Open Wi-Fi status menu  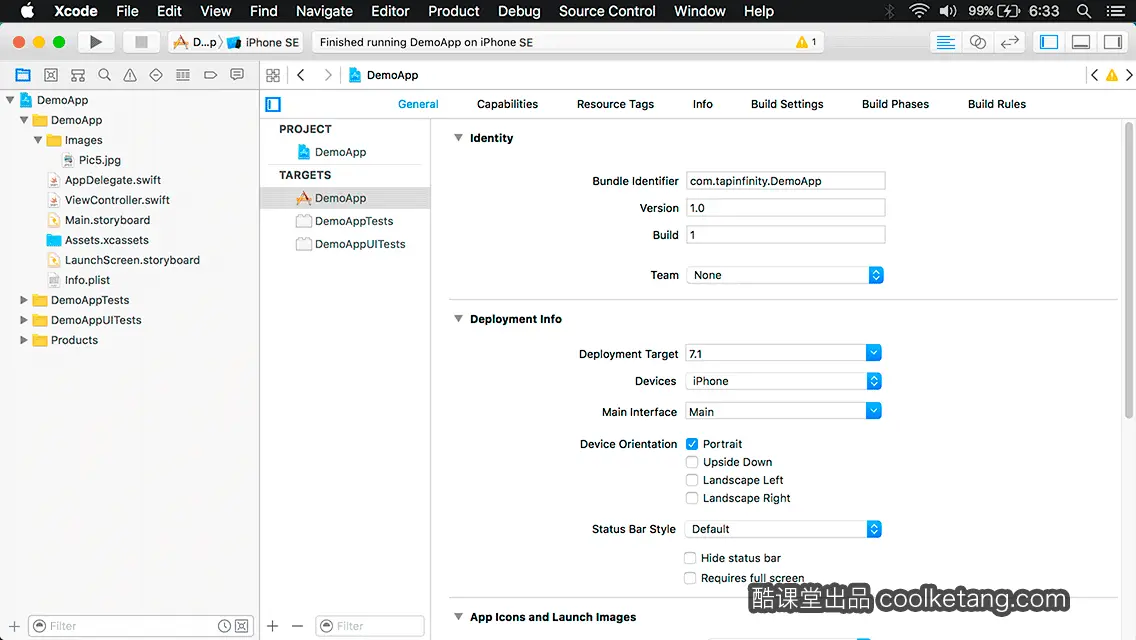[919, 11]
